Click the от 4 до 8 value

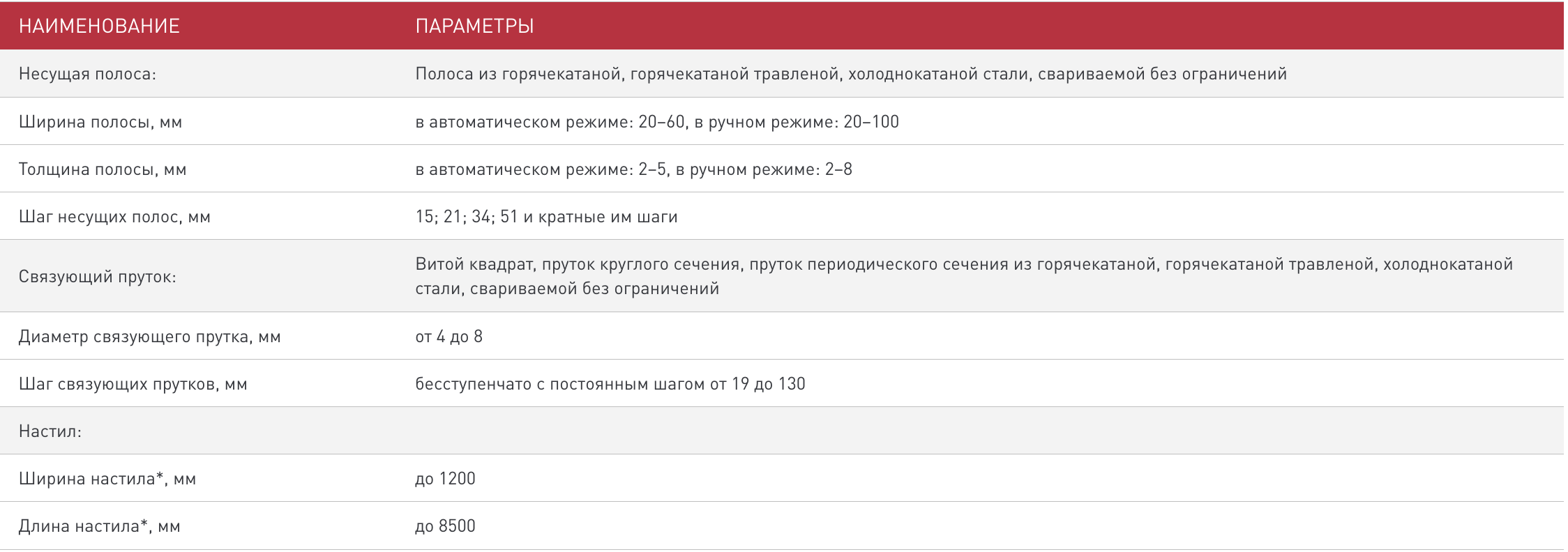pyautogui.click(x=448, y=337)
